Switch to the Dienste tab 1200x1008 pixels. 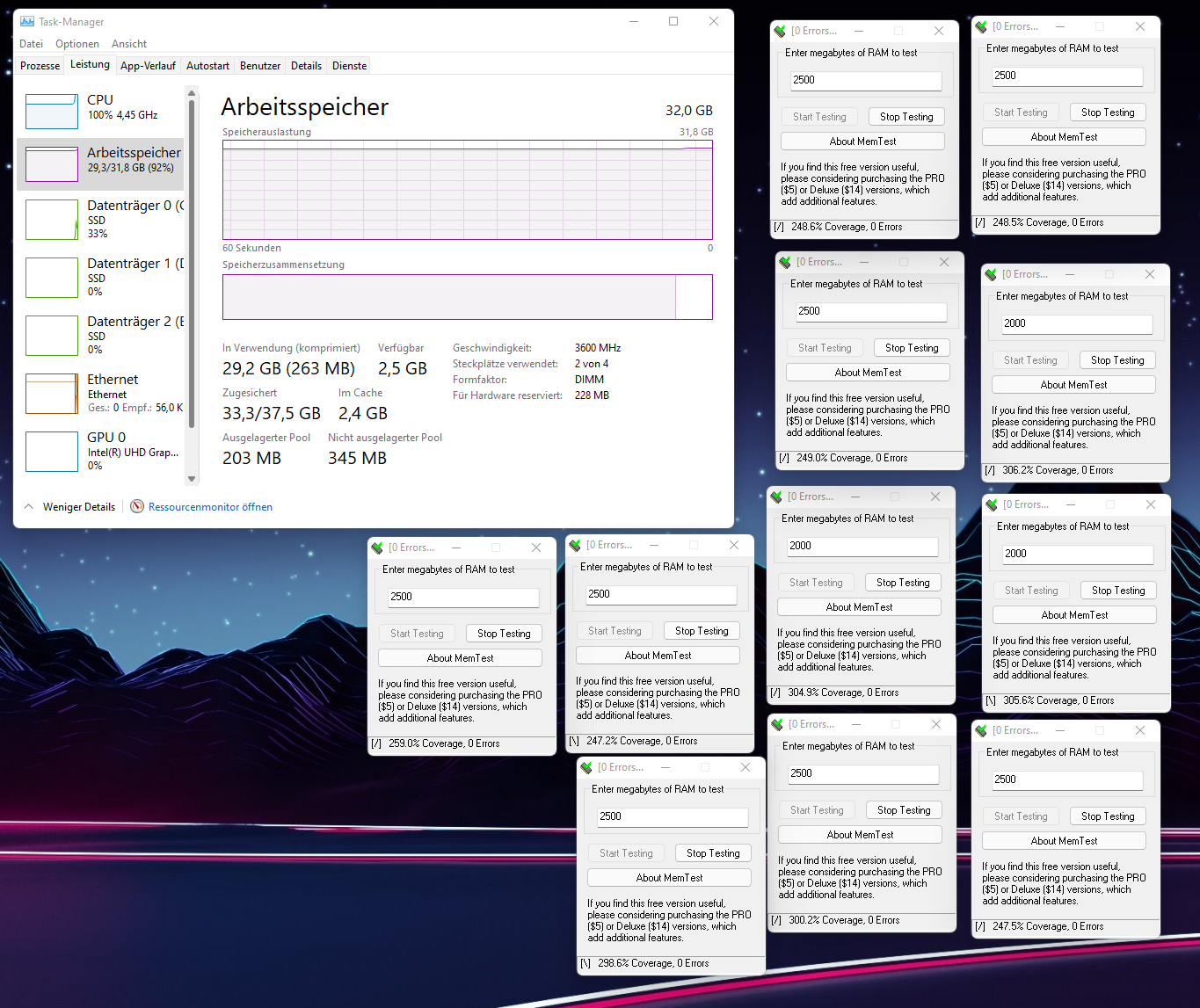tap(349, 66)
